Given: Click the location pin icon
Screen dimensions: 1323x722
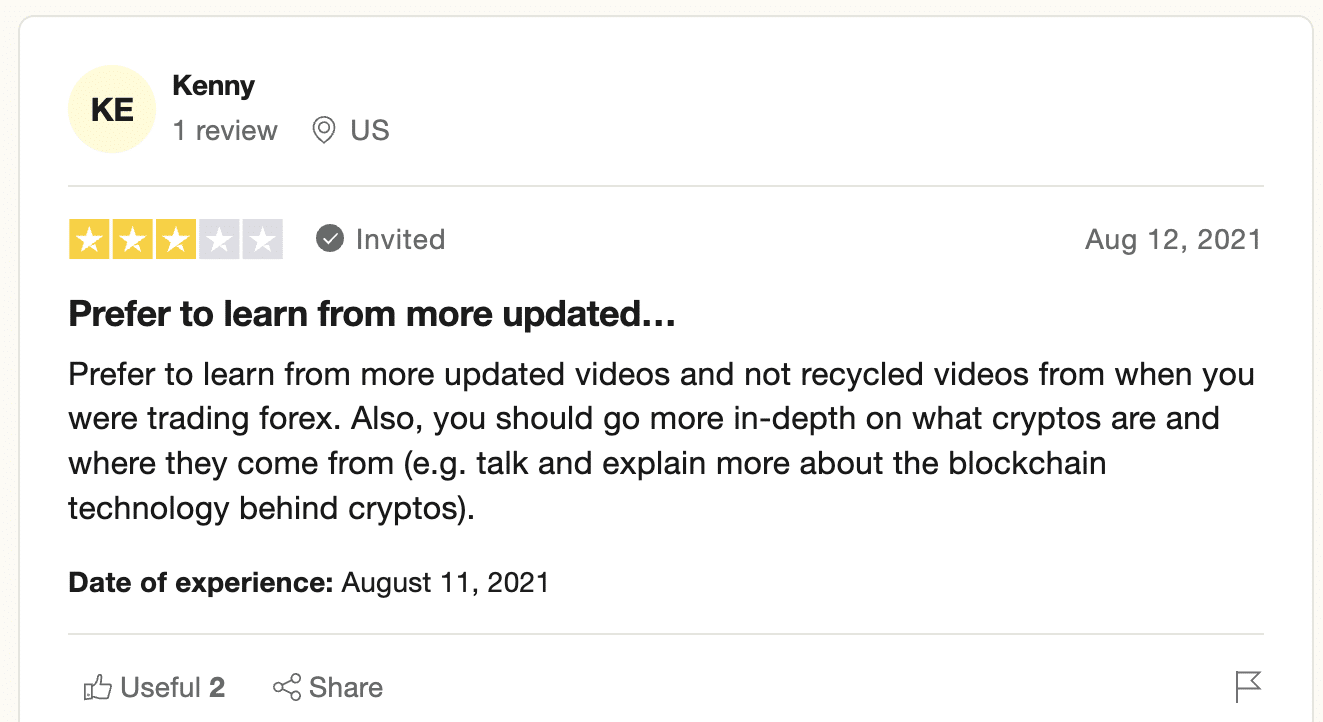Looking at the screenshot, I should click(x=323, y=131).
